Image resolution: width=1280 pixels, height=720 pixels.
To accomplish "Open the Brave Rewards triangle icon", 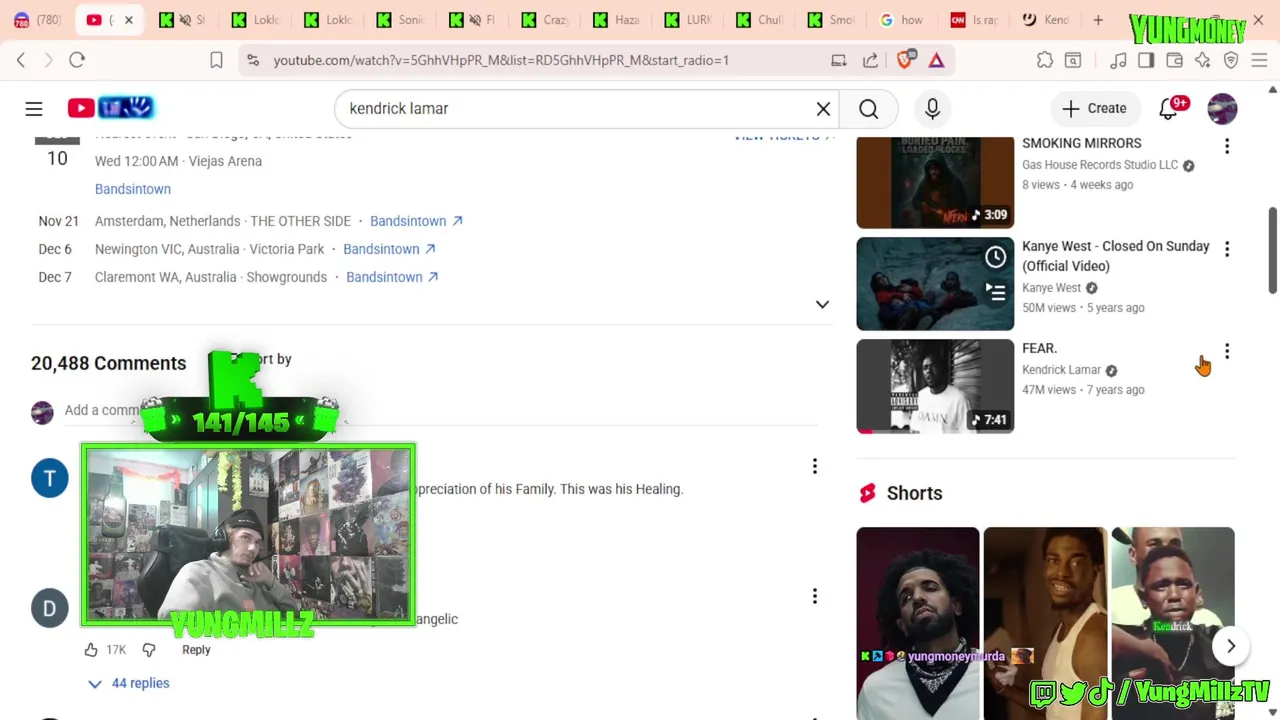I will coord(936,60).
